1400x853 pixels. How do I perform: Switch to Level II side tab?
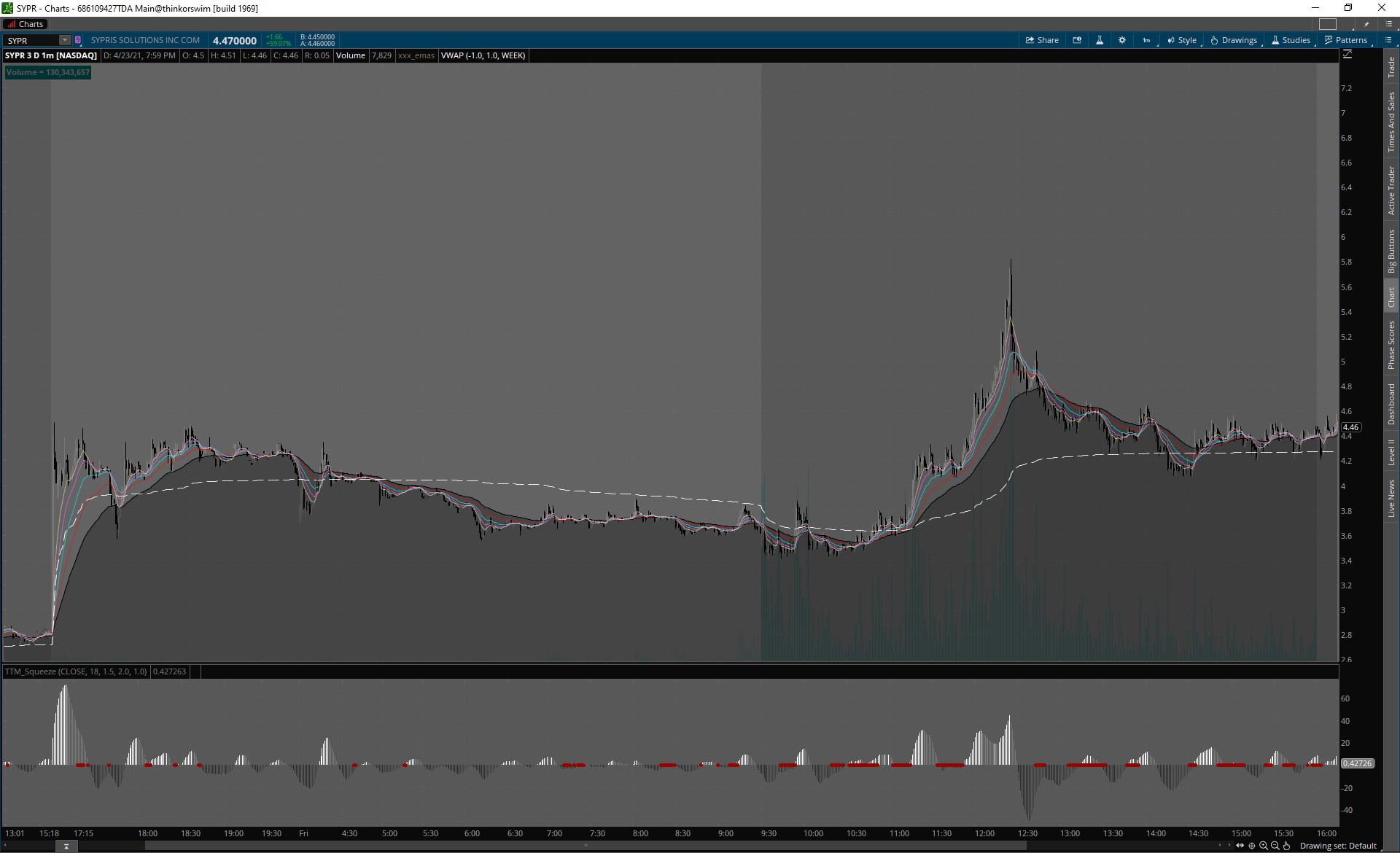(x=1391, y=452)
